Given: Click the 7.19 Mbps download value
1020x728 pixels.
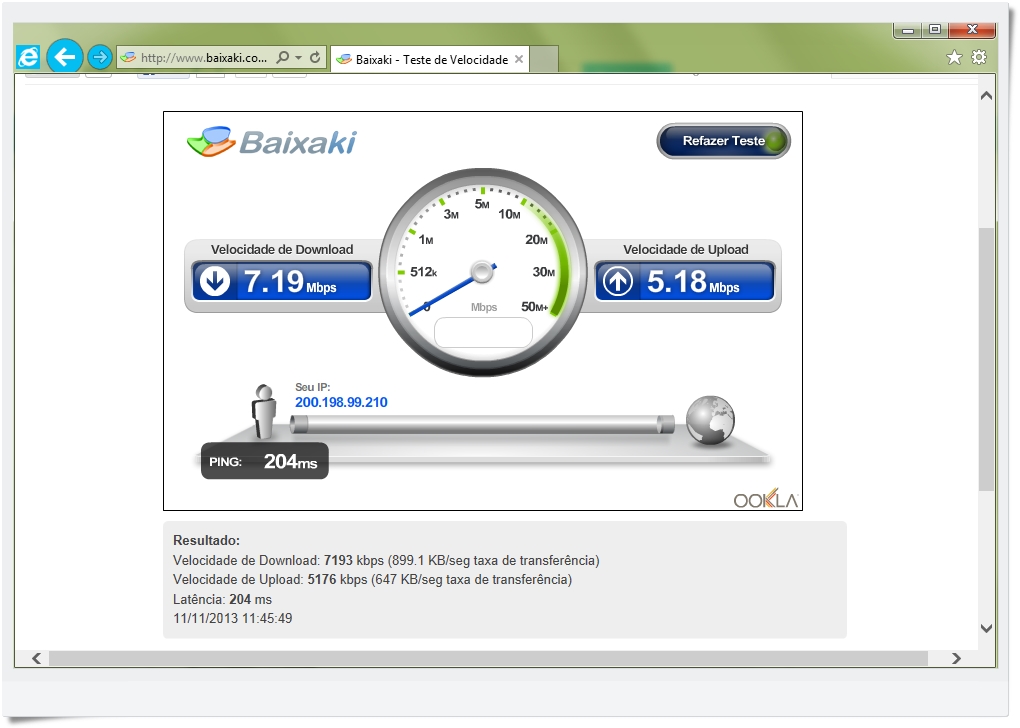Looking at the screenshot, I should pyautogui.click(x=290, y=282).
